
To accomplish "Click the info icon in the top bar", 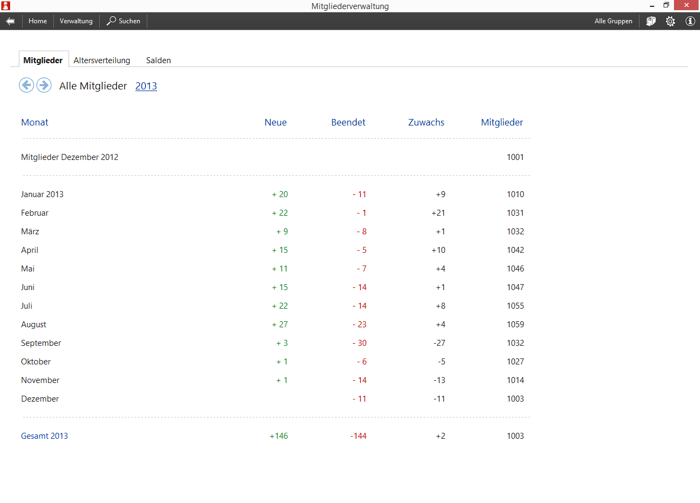I will point(690,21).
